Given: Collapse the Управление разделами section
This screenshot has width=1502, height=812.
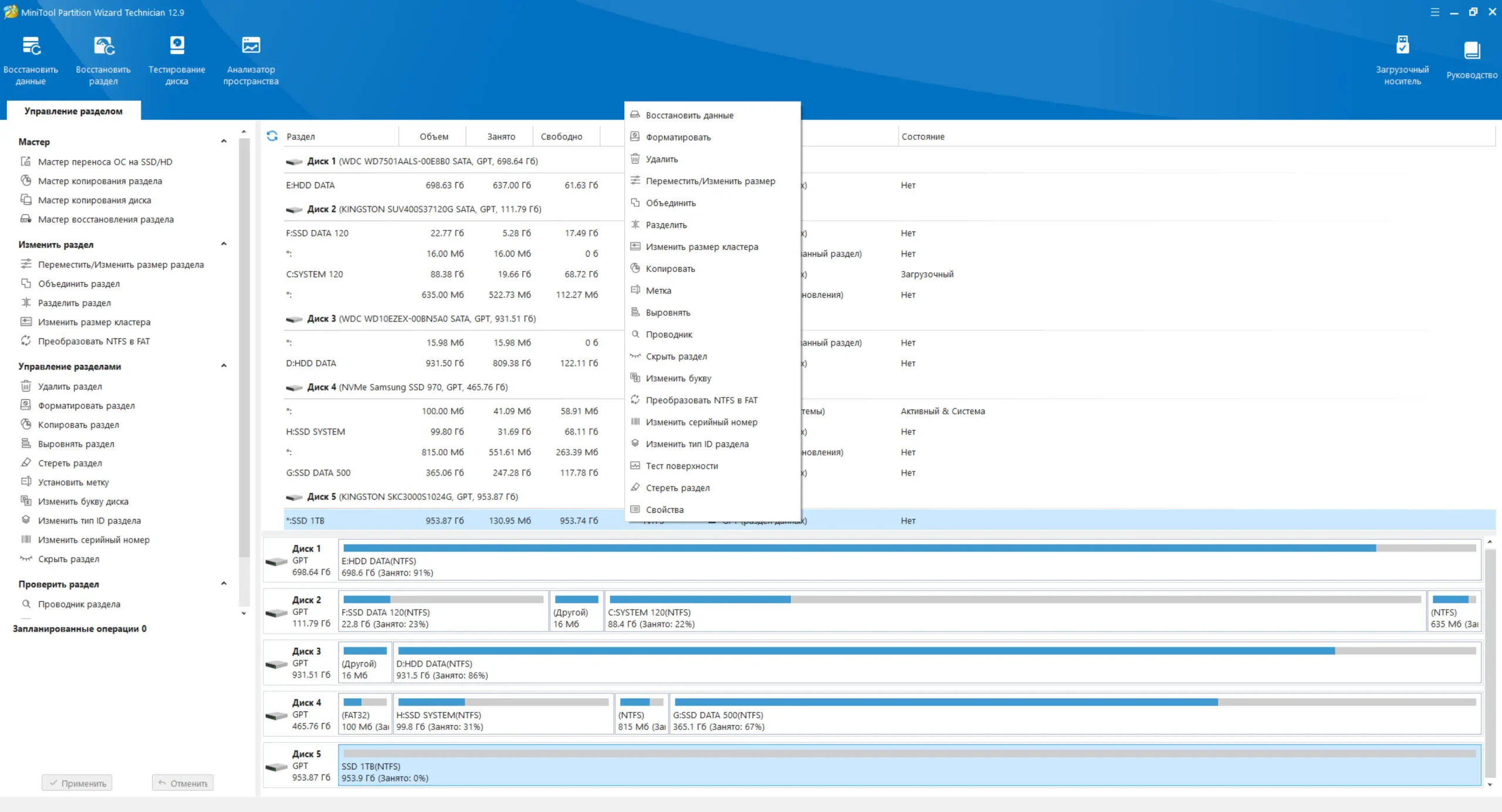Looking at the screenshot, I should point(224,366).
